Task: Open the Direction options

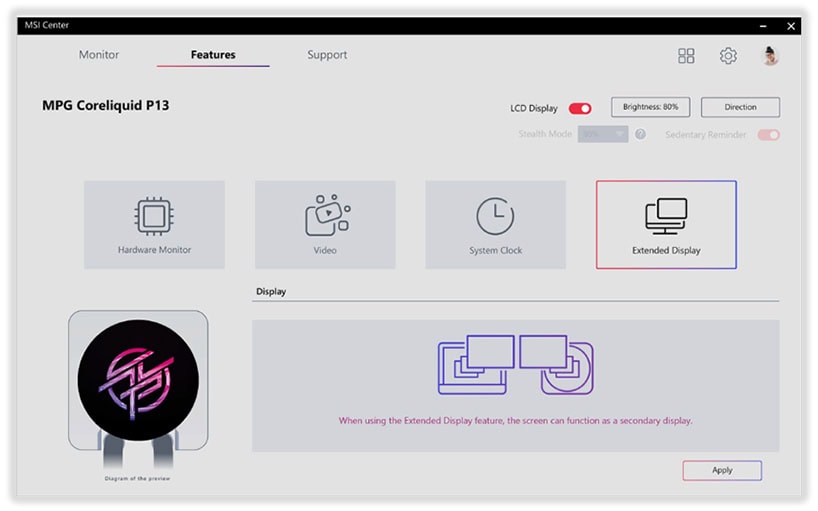Action: click(x=740, y=107)
